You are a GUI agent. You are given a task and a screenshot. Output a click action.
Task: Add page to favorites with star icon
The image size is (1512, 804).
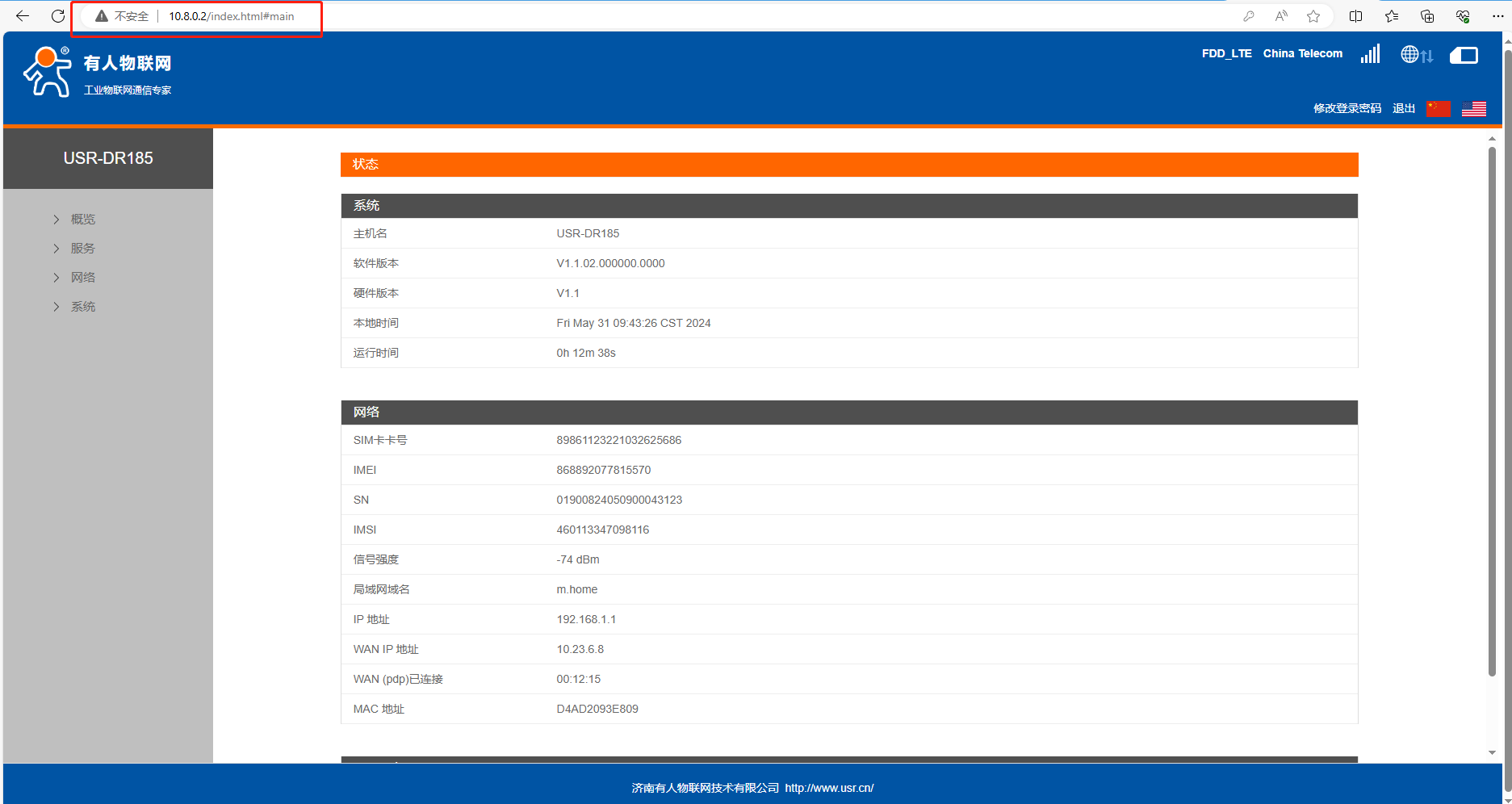[x=1313, y=16]
